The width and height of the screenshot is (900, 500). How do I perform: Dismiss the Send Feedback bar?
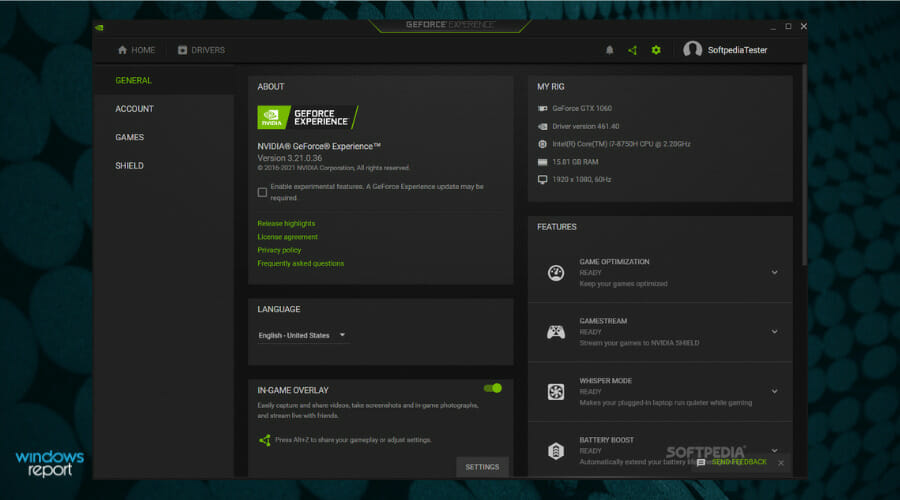pyautogui.click(x=781, y=463)
